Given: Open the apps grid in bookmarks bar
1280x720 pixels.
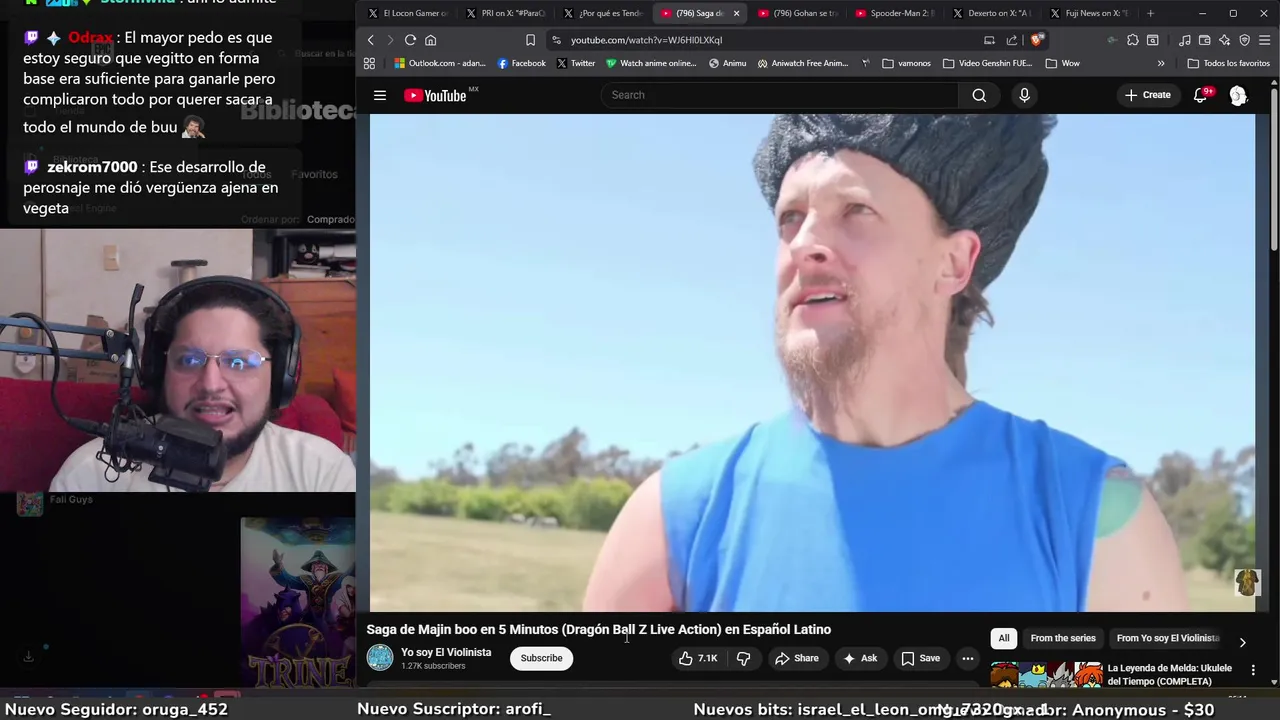Looking at the screenshot, I should click(369, 63).
